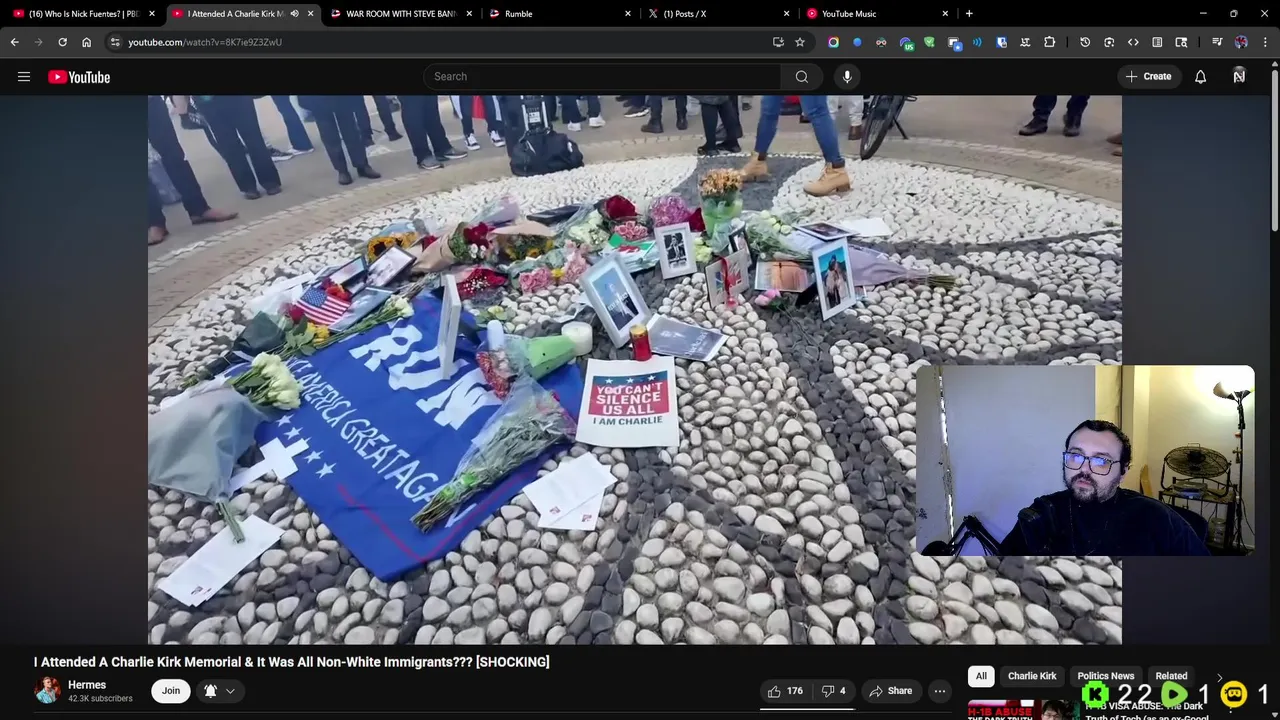
Task: Open the Chrome profile avatar
Action: [x=1241, y=42]
